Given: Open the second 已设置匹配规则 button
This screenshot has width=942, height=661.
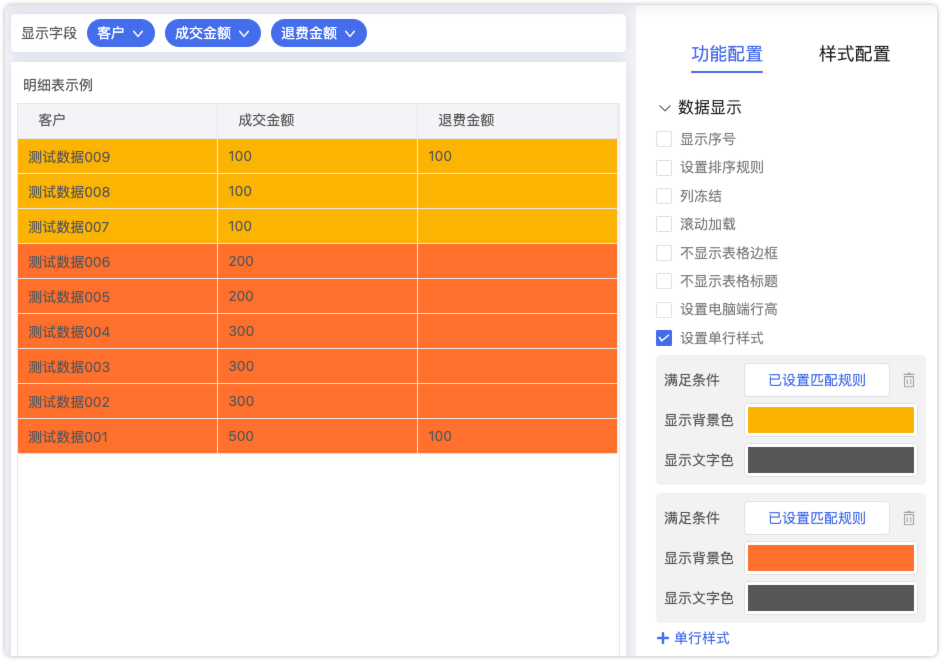Looking at the screenshot, I should tap(816, 518).
